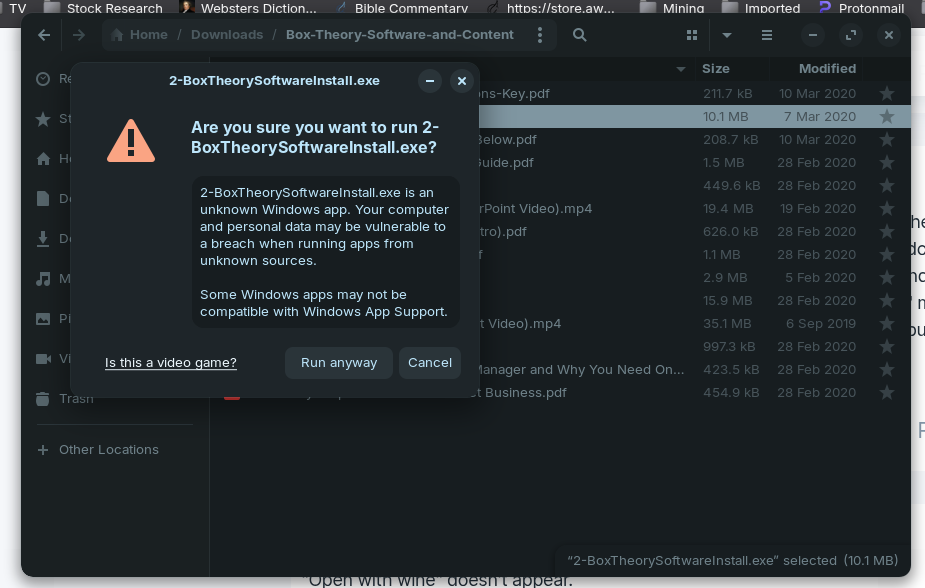Sort files by Modified column
Screen dimensions: 925x588
click(x=827, y=68)
